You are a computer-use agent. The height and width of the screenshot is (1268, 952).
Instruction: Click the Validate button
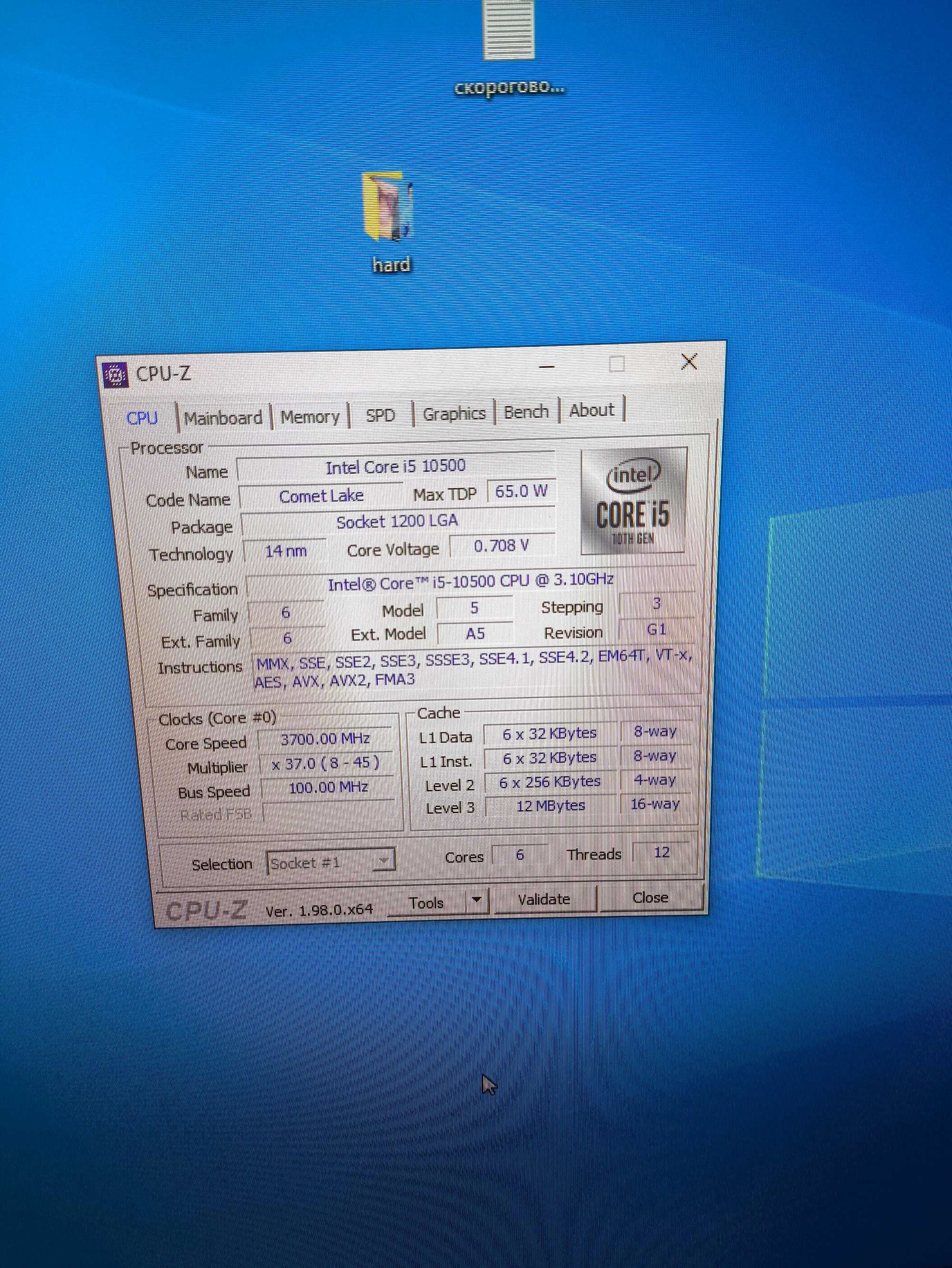pos(545,899)
